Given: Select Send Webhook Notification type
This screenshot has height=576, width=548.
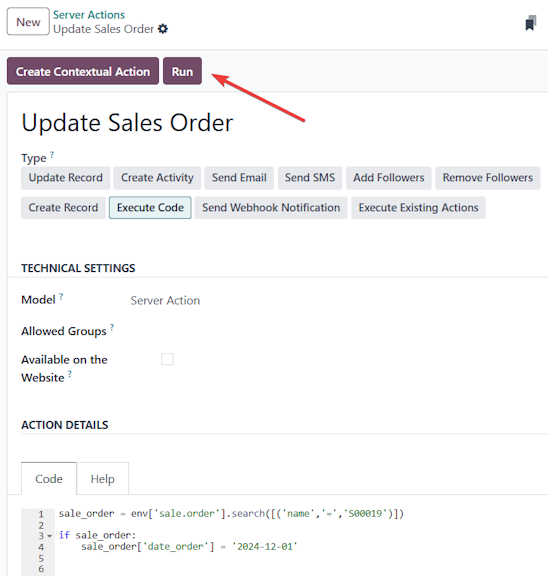Looking at the screenshot, I should tap(271, 208).
